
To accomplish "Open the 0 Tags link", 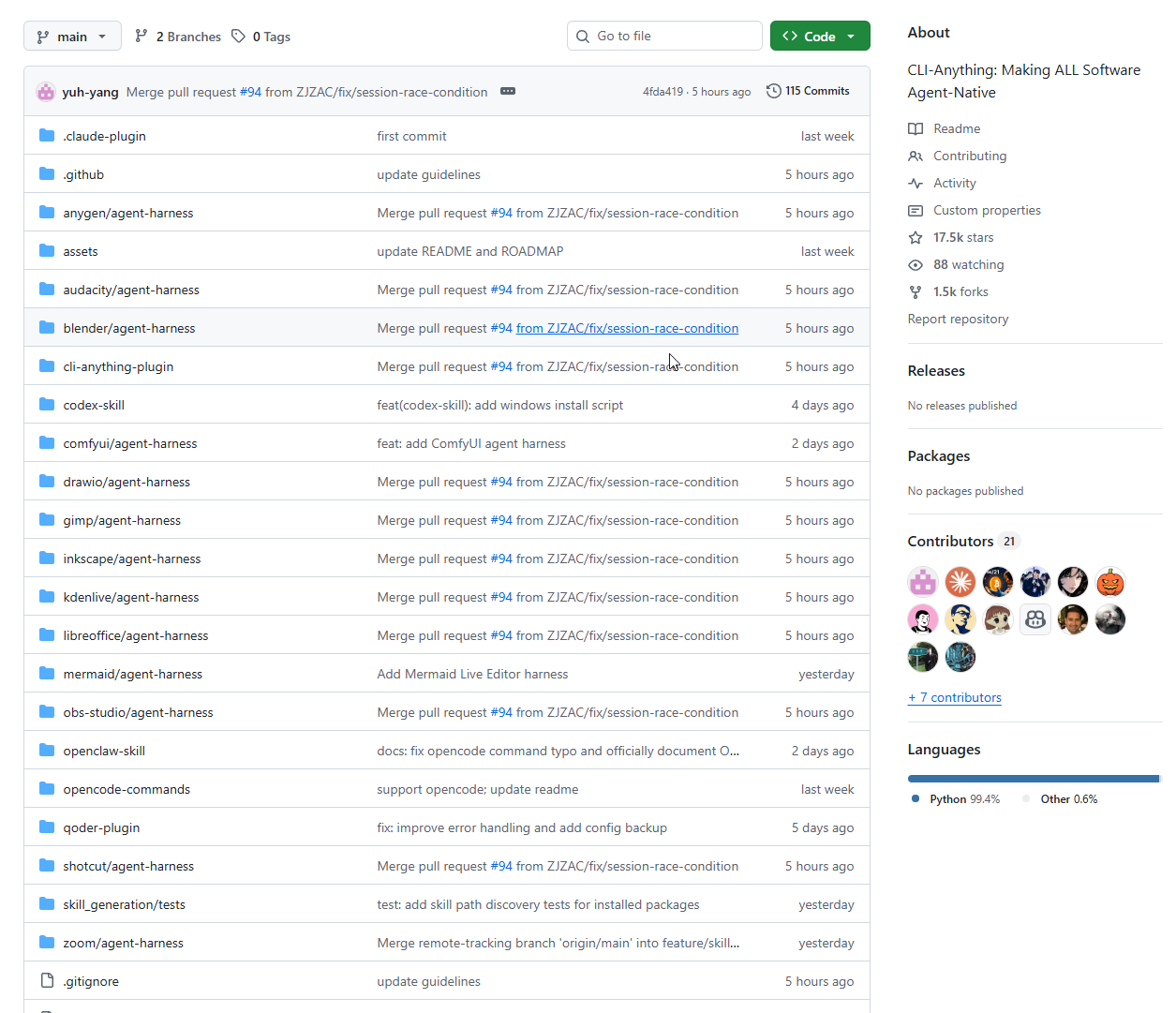I will click(261, 37).
